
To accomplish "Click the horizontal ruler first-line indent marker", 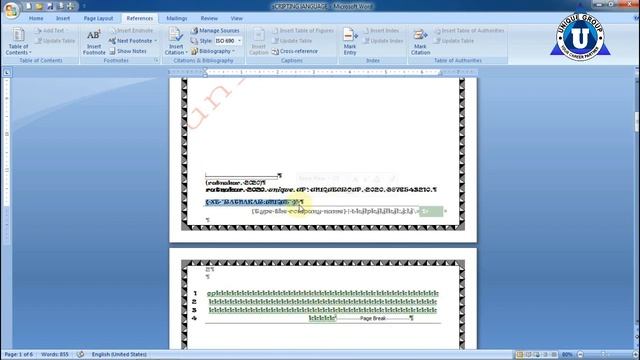I will tap(205, 70).
